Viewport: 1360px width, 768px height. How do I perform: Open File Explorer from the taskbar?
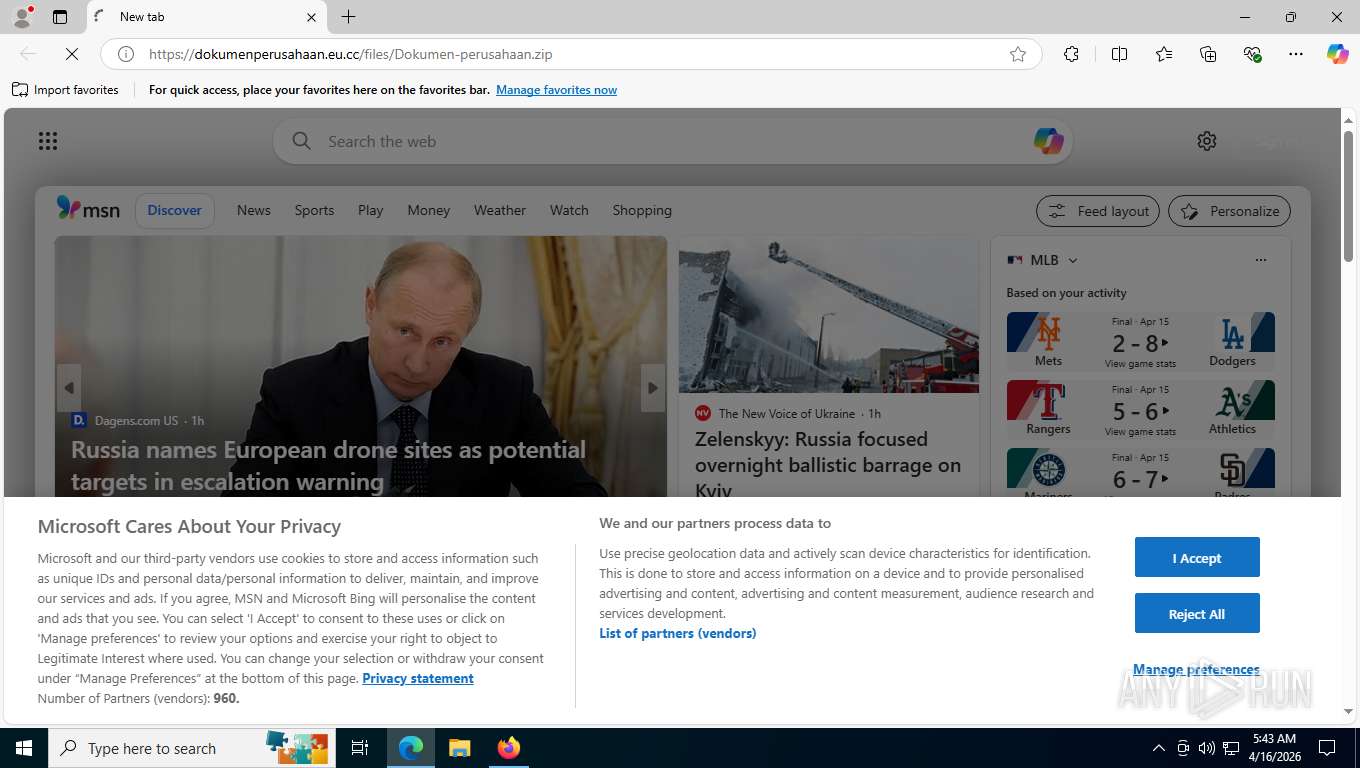(459, 748)
